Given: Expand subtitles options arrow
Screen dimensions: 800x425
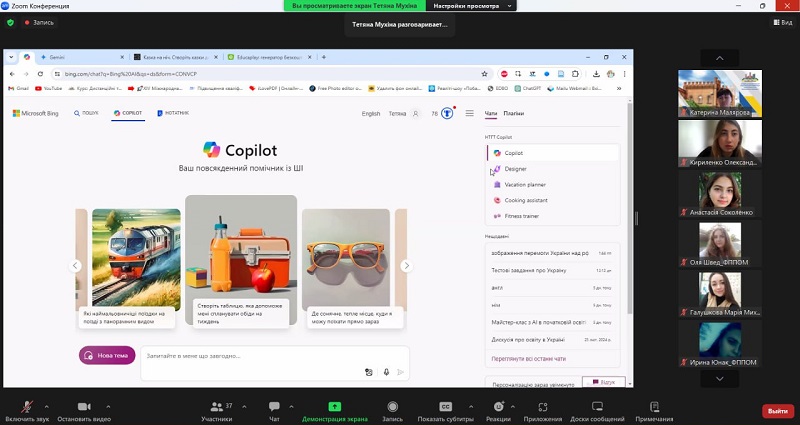Looking at the screenshot, I should click(471, 407).
